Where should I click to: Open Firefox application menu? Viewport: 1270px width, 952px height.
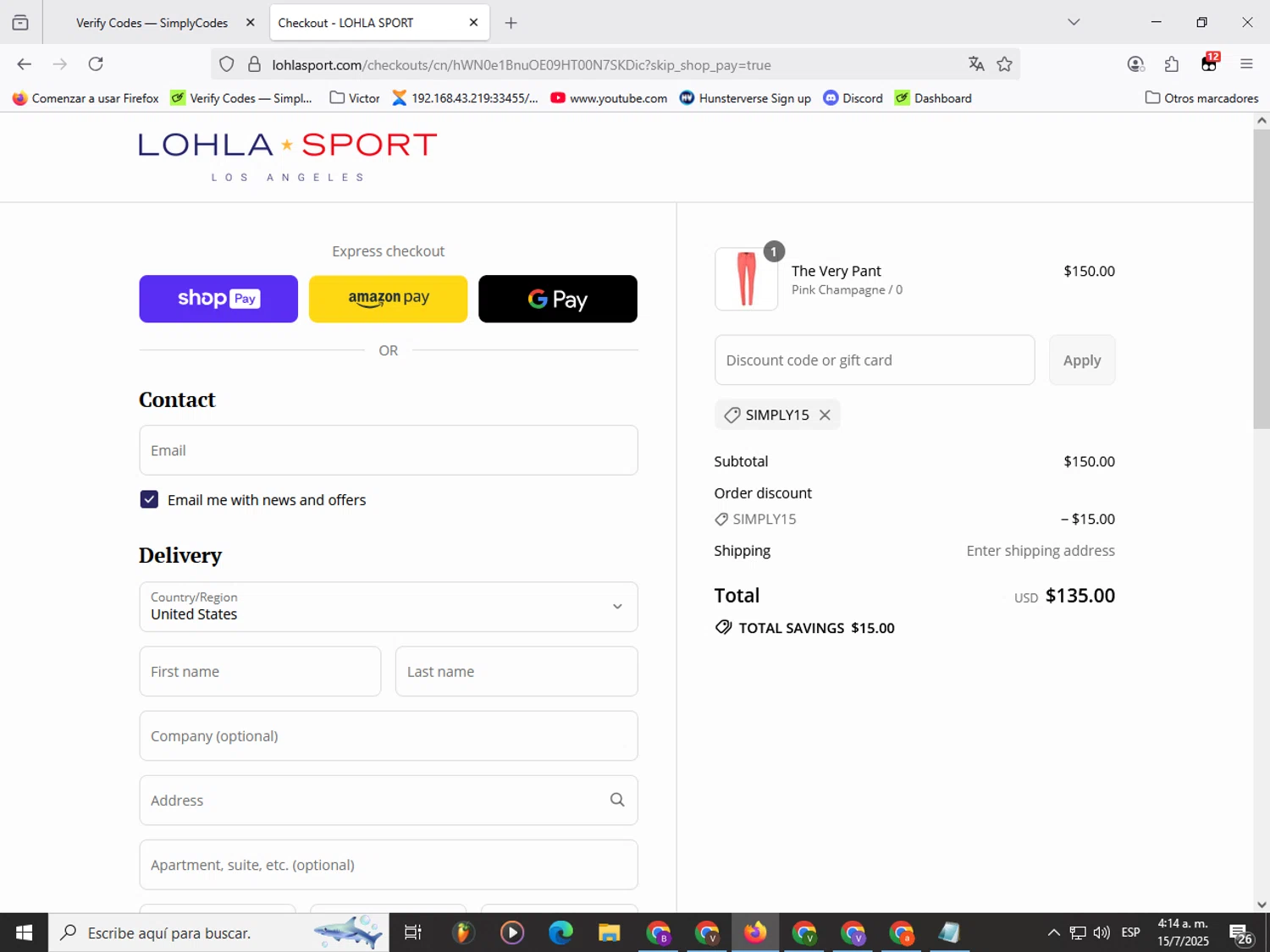click(x=1246, y=64)
